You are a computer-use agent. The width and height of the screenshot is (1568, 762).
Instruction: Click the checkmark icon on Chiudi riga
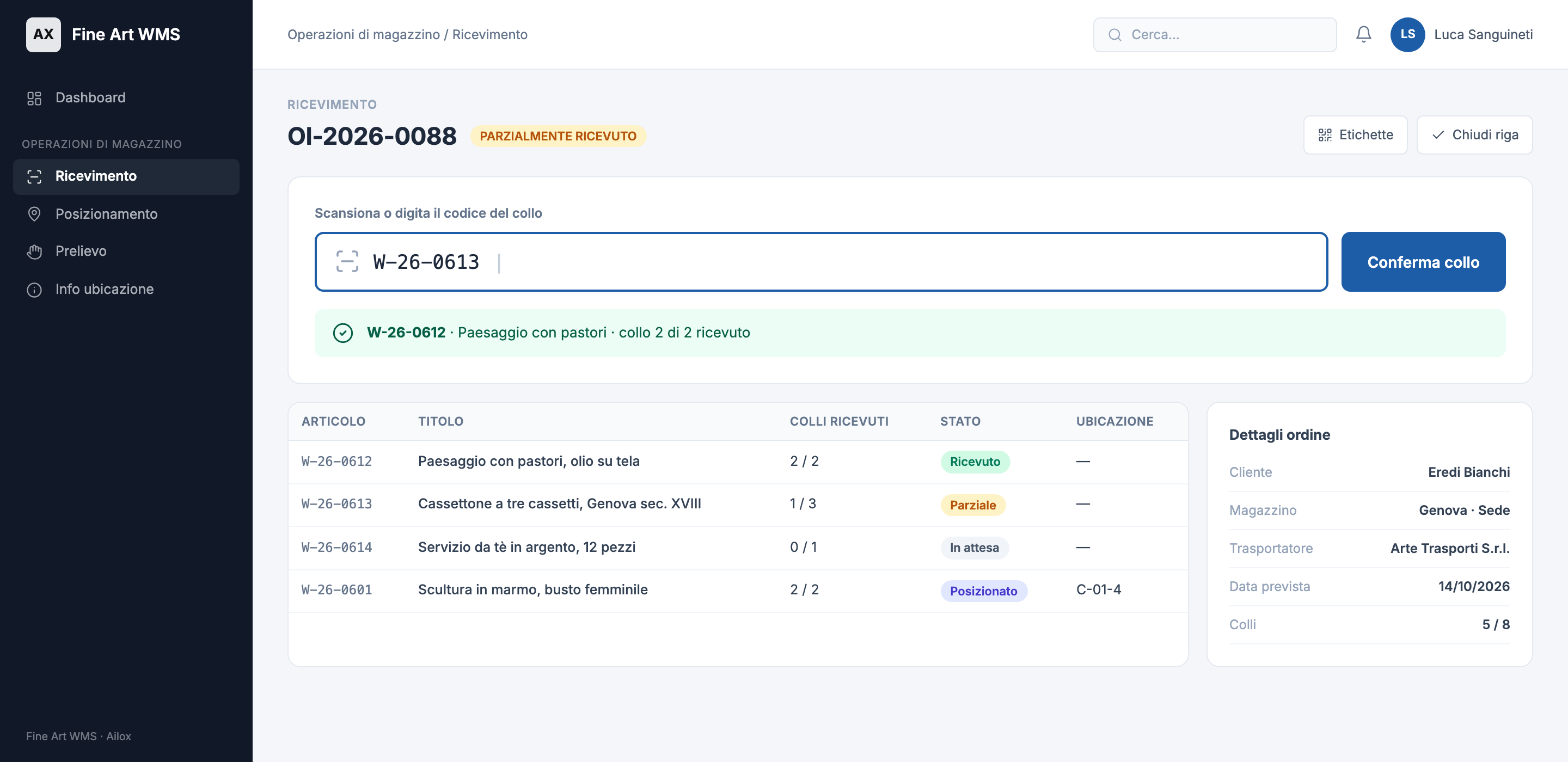pos(1438,135)
